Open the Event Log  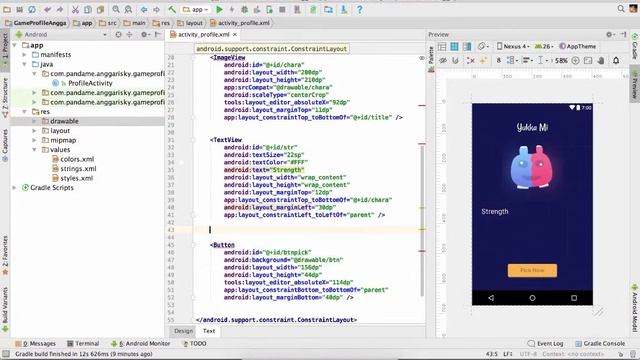pyautogui.click(x=545, y=344)
